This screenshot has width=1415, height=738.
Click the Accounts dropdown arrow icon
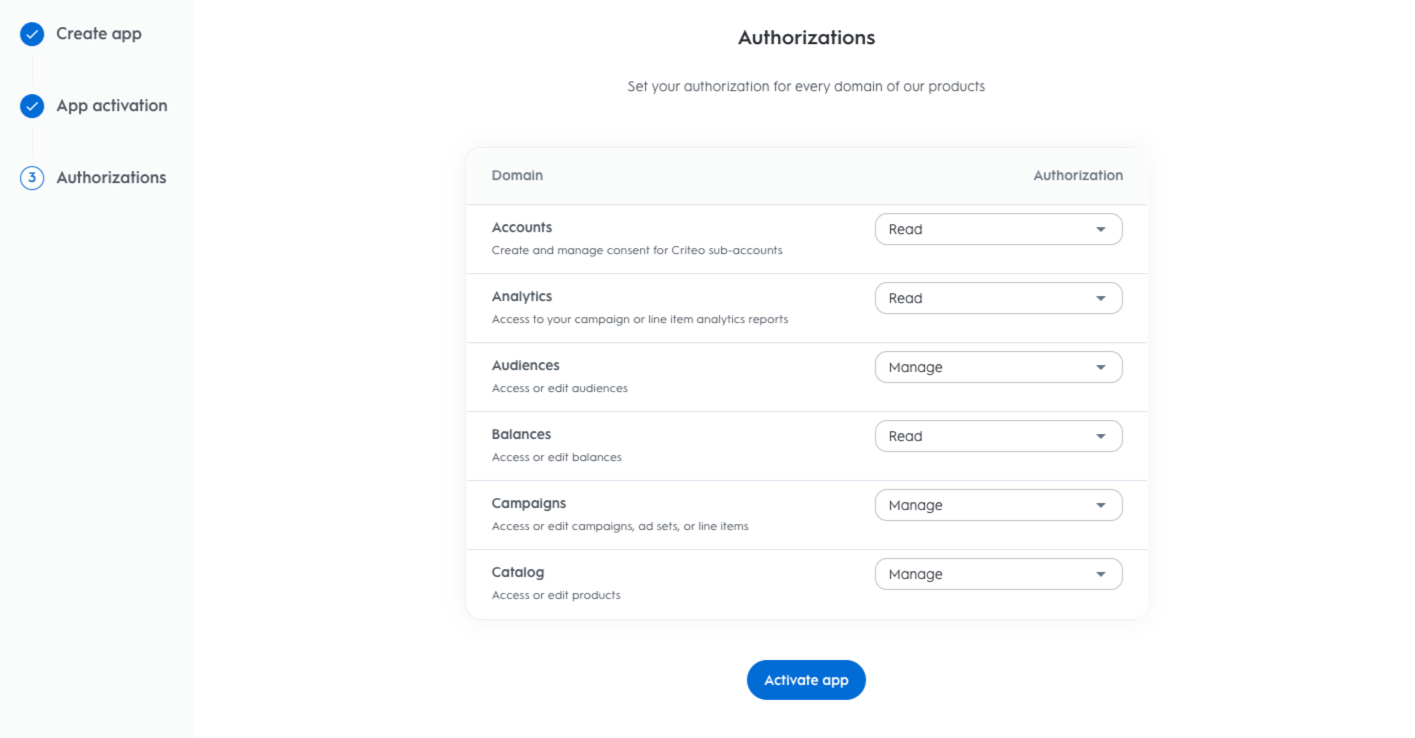pos(1101,229)
